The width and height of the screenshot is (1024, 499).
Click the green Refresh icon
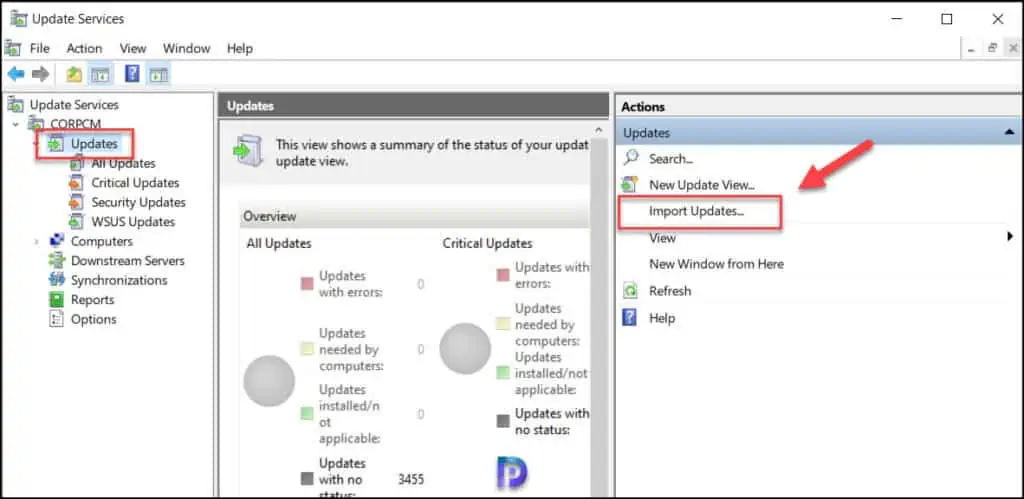click(630, 291)
